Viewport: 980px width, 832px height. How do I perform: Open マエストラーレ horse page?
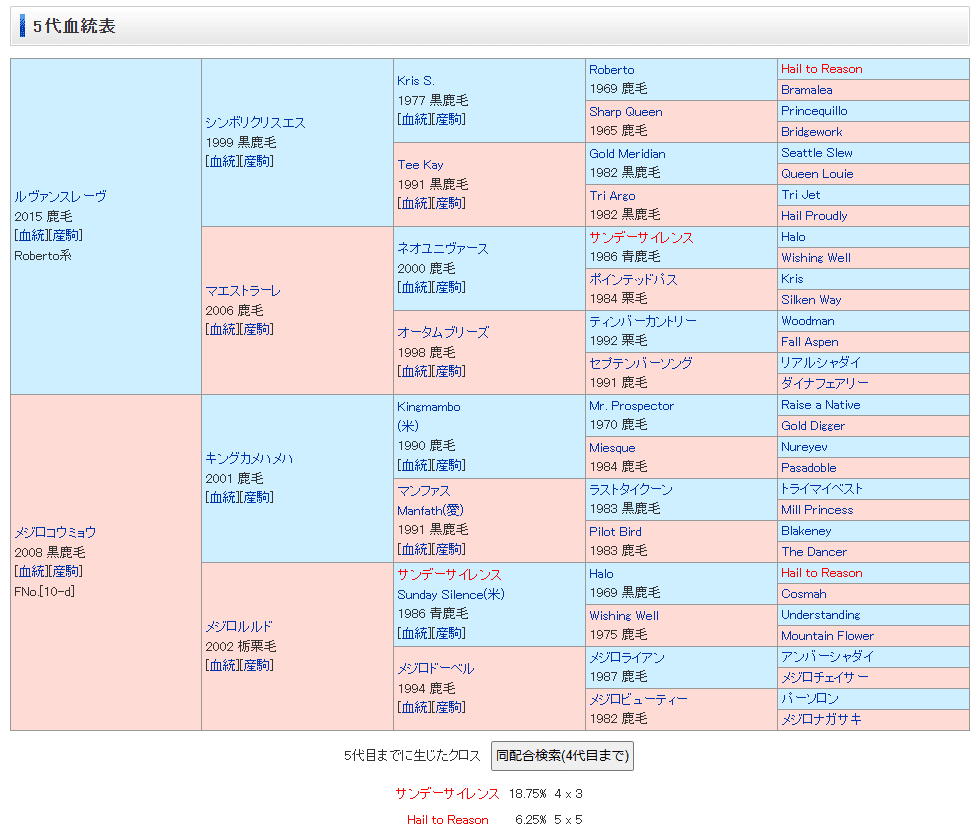(x=243, y=291)
